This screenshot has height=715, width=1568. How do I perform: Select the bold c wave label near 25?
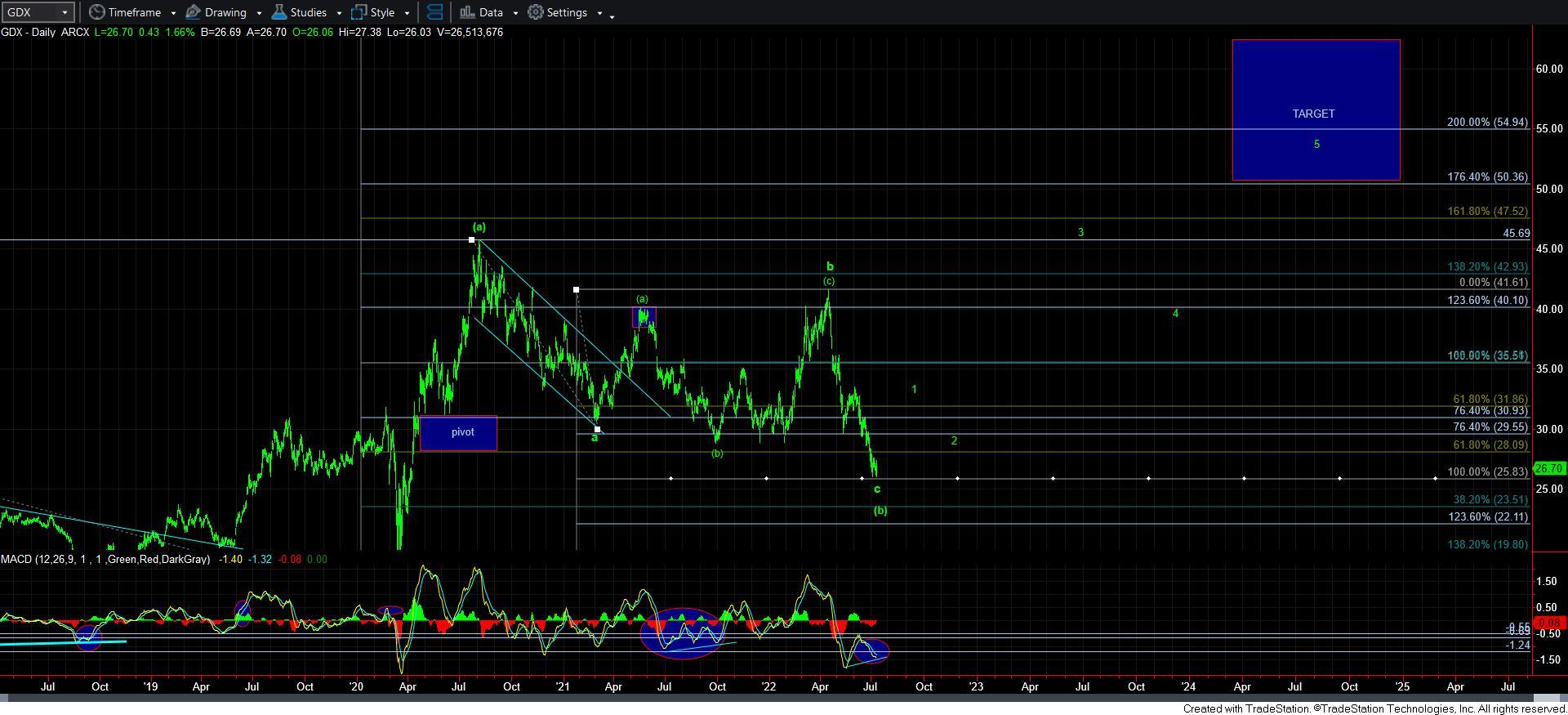tap(877, 489)
